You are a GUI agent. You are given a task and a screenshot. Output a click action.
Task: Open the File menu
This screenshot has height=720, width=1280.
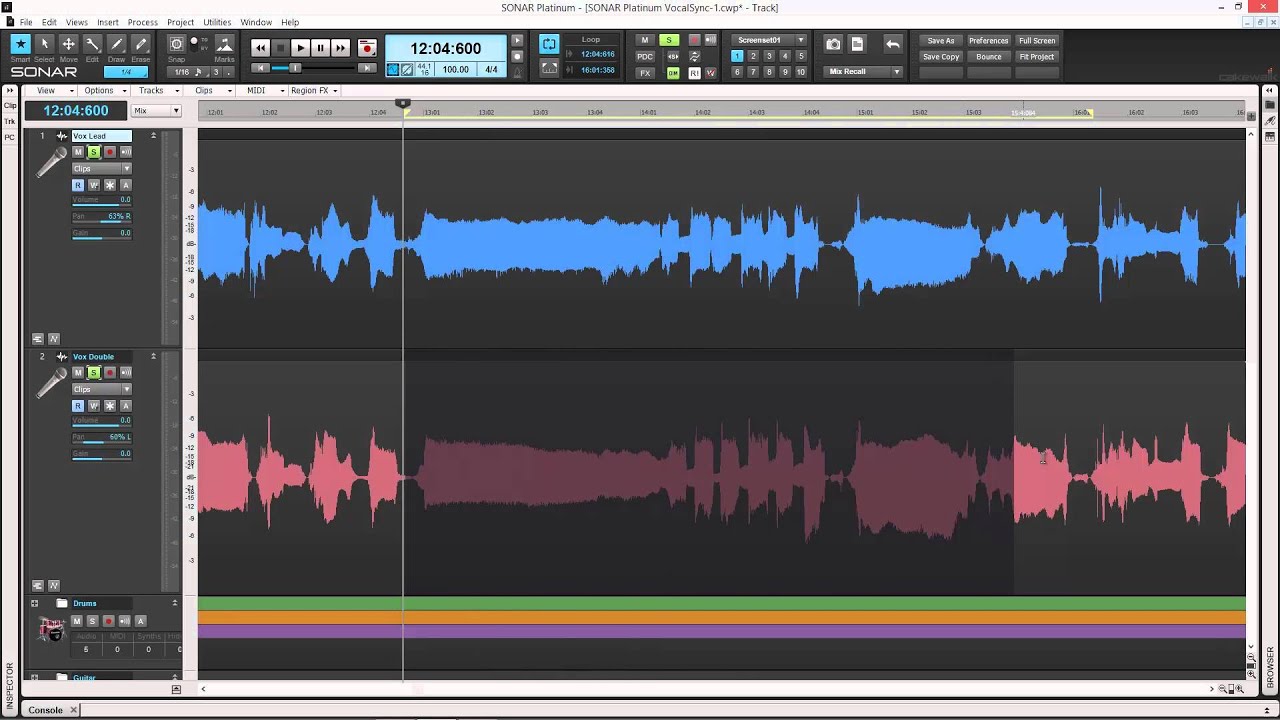pos(26,22)
